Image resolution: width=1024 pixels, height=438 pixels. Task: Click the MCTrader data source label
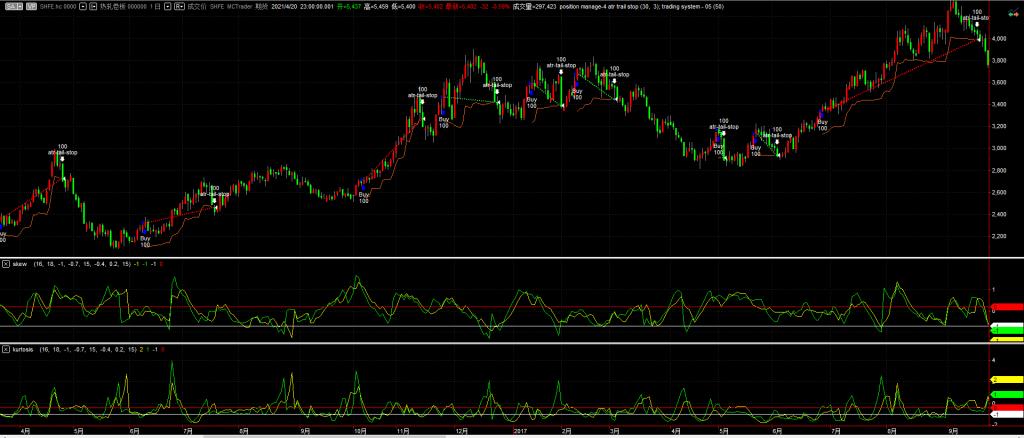coord(238,6)
